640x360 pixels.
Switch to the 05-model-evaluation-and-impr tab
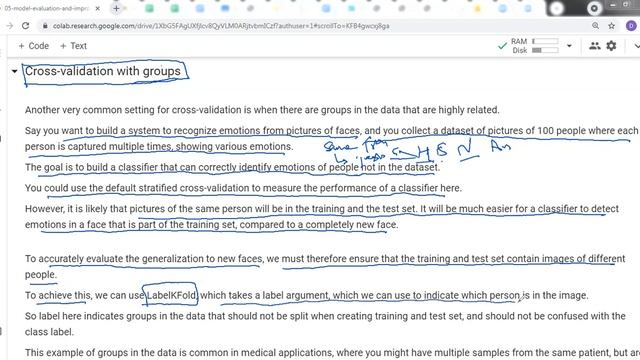tap(46, 8)
